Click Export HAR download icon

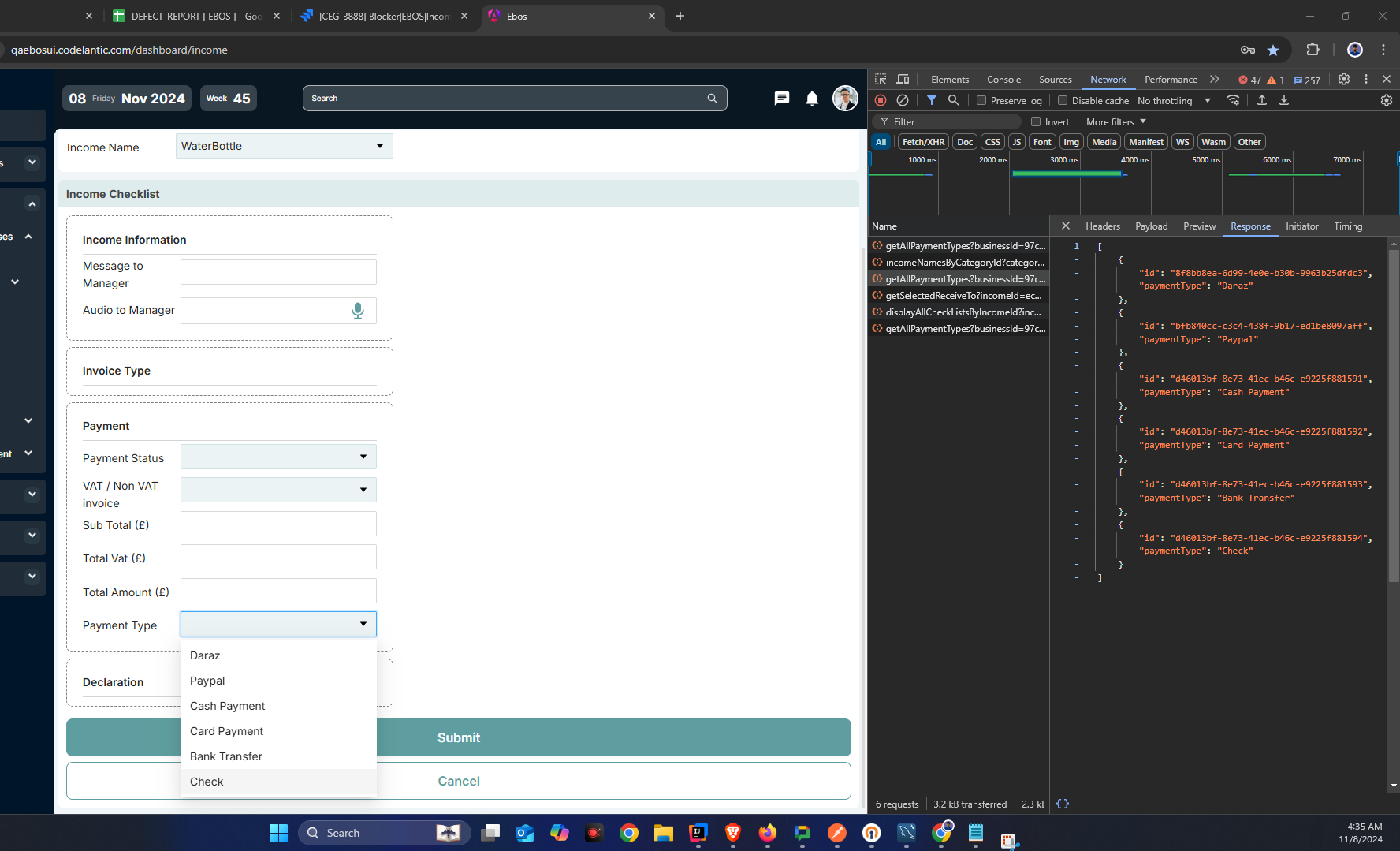(1284, 100)
